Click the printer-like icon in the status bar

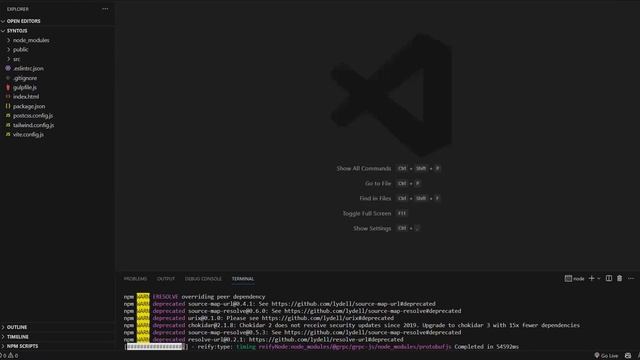point(628,356)
